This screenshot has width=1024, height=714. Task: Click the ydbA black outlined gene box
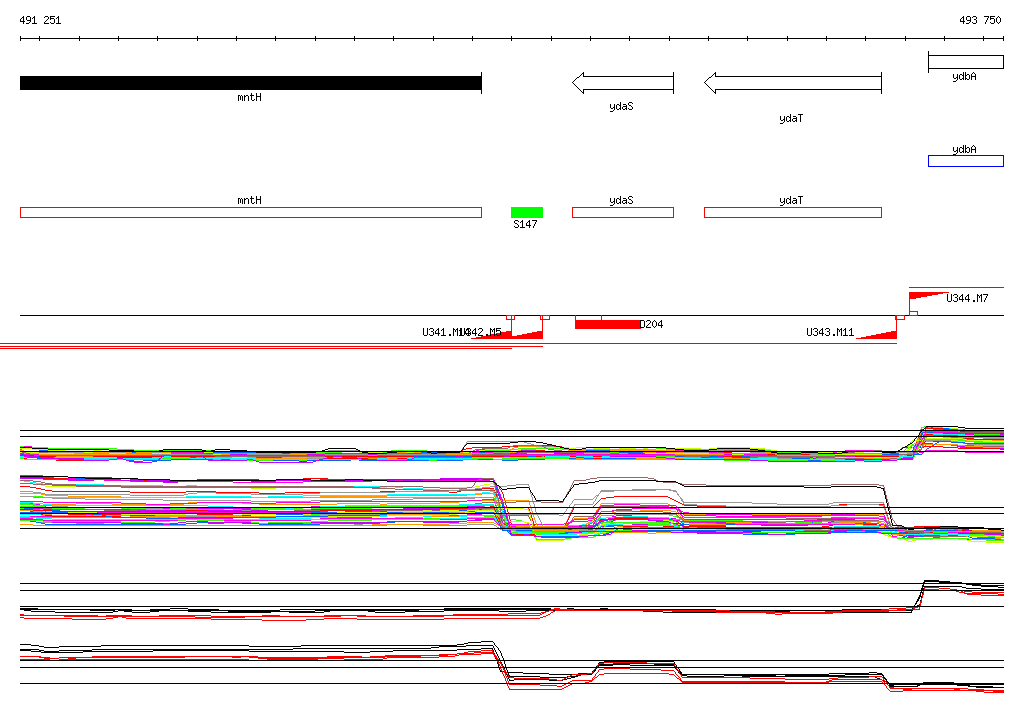coord(966,62)
